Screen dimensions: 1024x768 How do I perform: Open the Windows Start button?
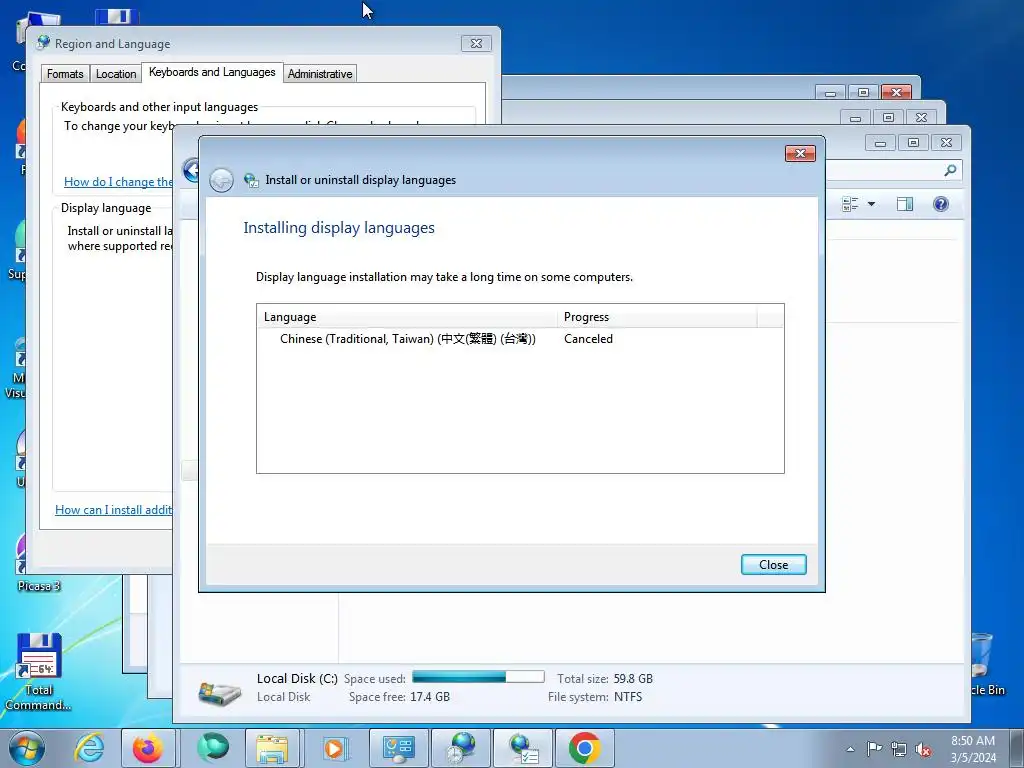coord(27,748)
